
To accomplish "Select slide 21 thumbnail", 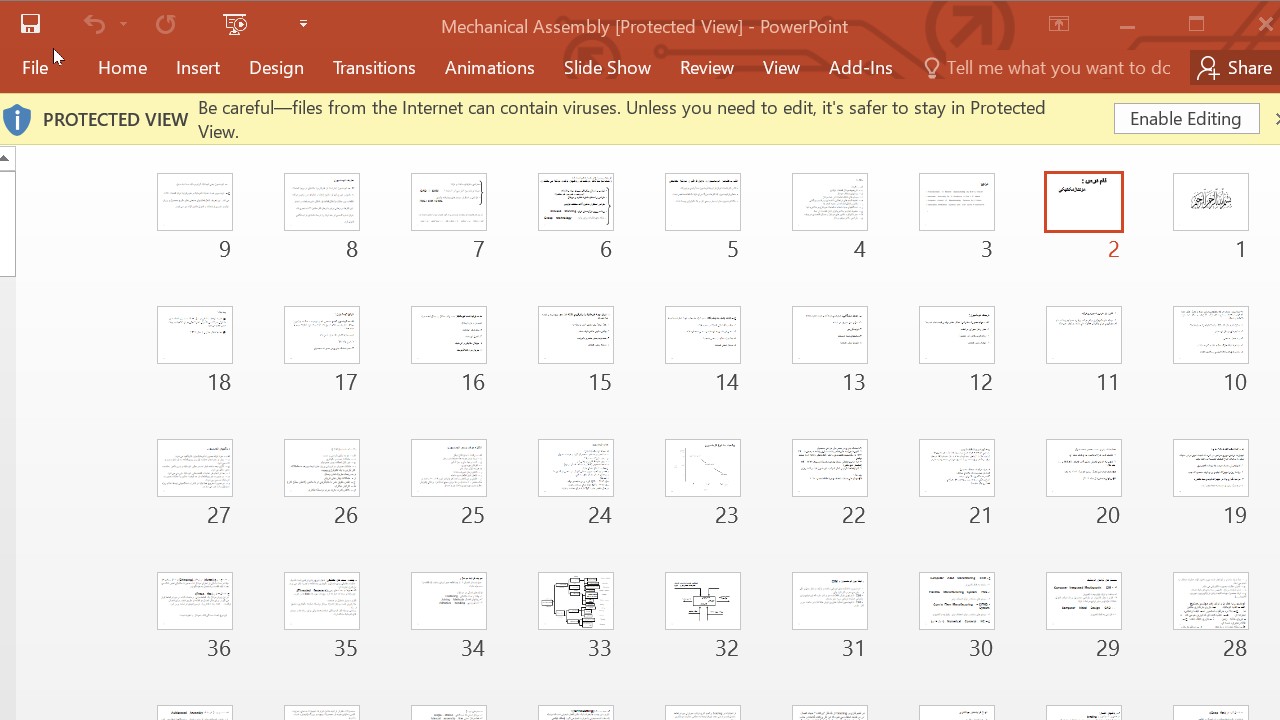I will [956, 468].
